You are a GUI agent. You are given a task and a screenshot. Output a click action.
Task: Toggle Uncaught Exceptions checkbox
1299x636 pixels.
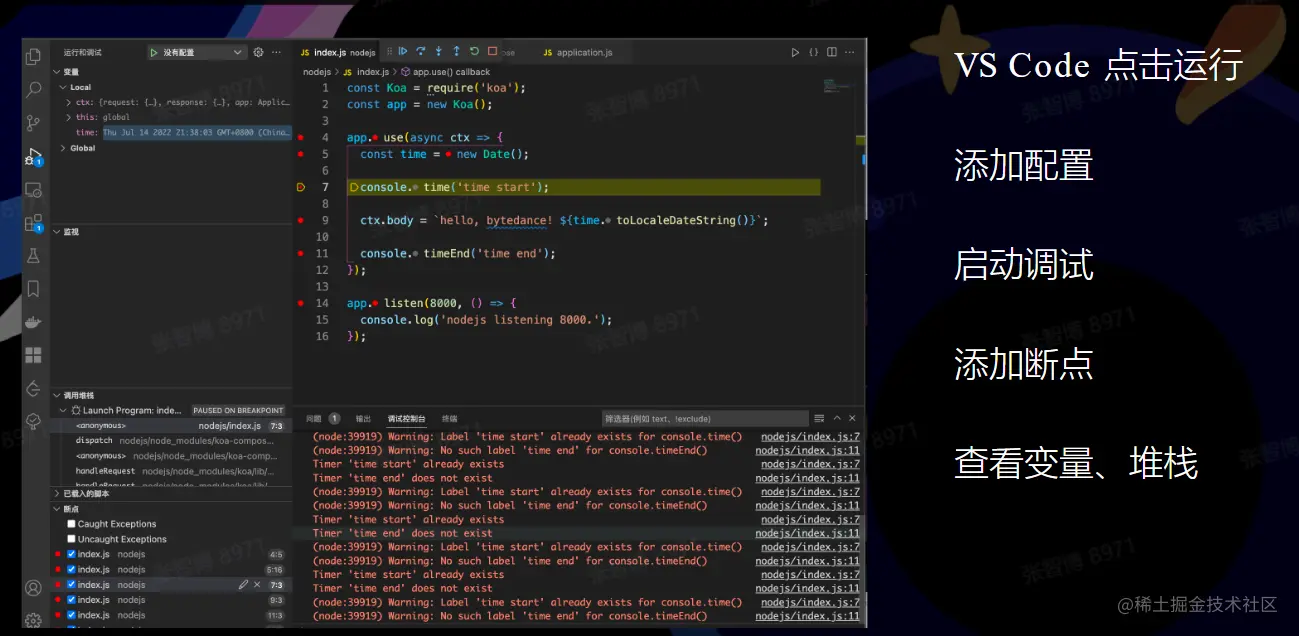click(x=72, y=539)
